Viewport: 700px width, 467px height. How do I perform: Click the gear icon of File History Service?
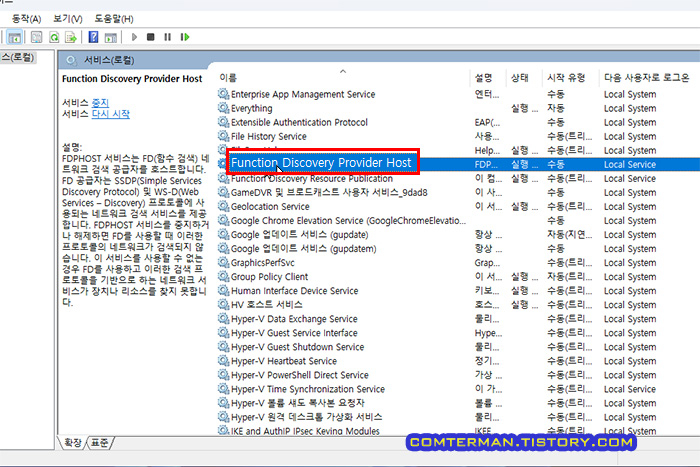pos(223,136)
